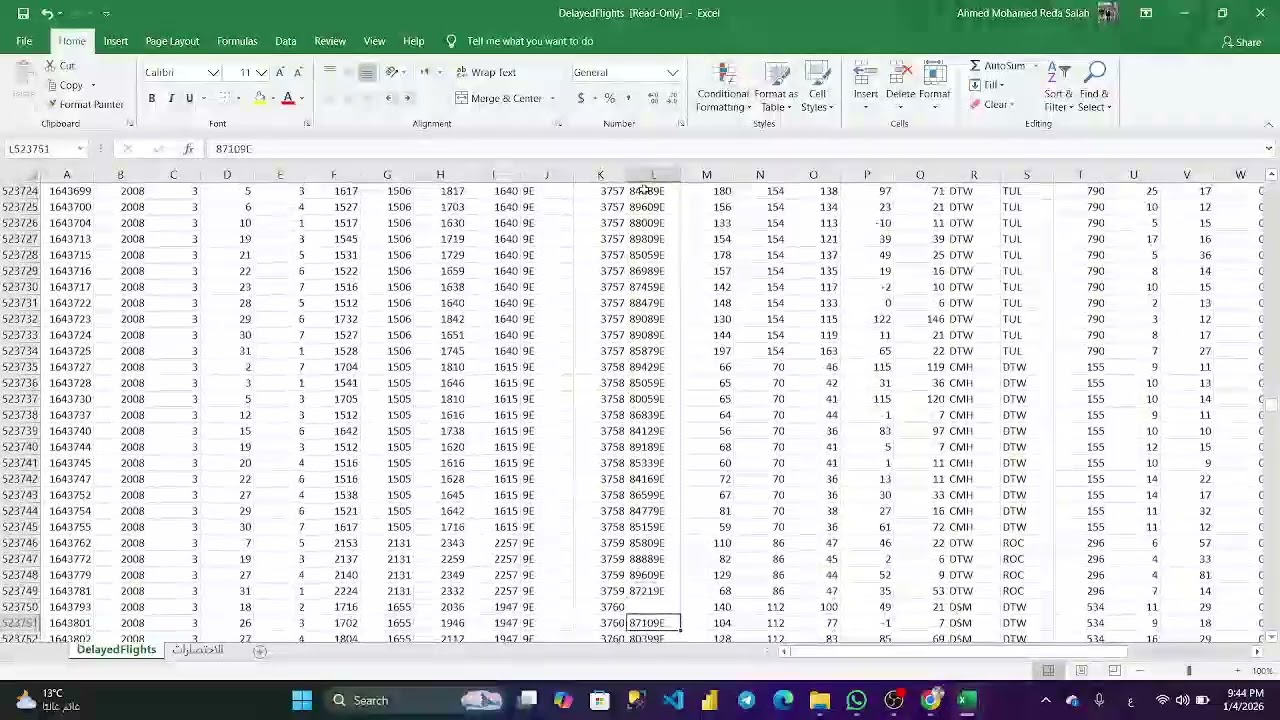Switch to the Review tab
Screen dimensions: 1280x720
tap(330, 41)
